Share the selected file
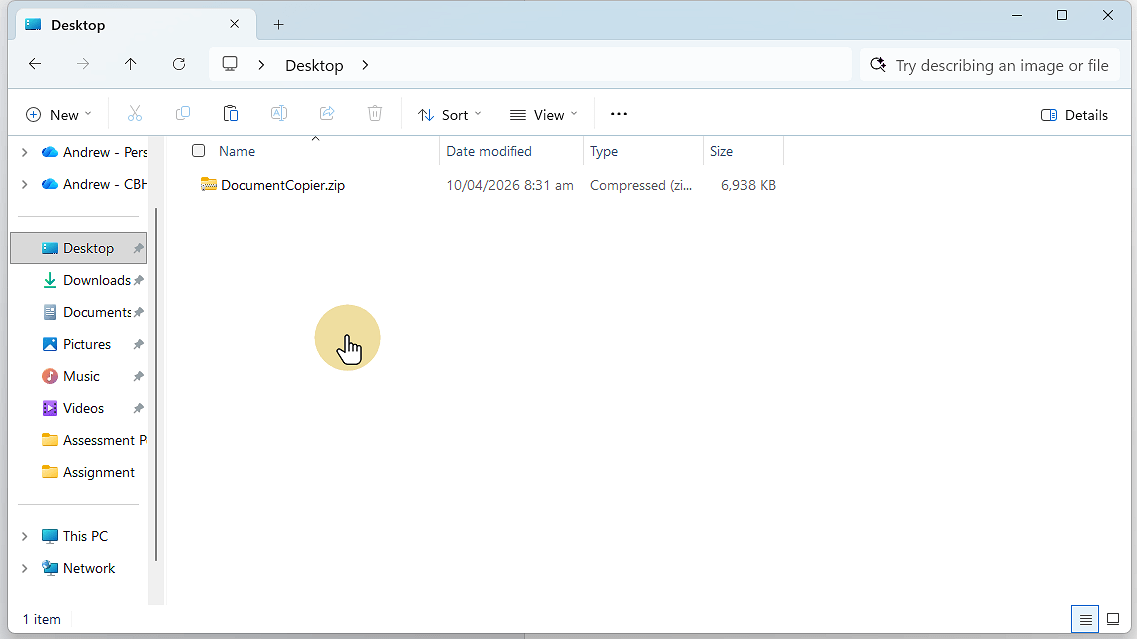 (327, 113)
